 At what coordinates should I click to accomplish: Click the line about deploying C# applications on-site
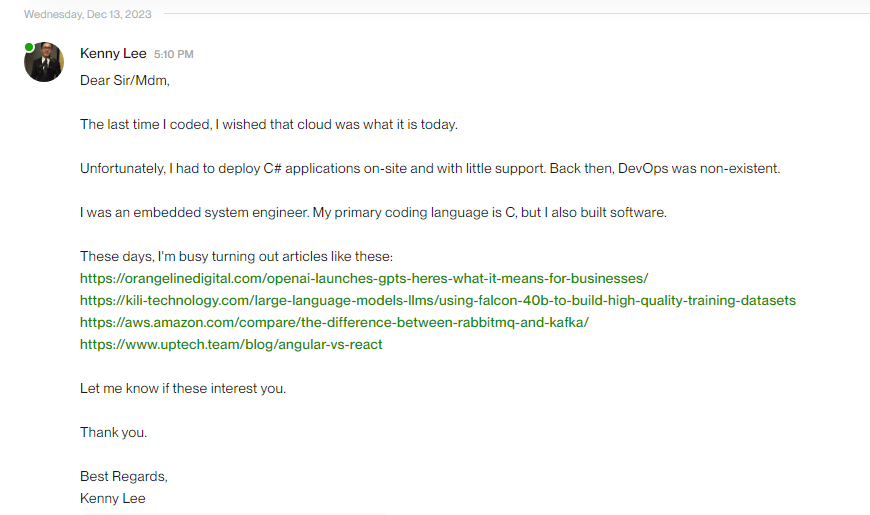(430, 168)
